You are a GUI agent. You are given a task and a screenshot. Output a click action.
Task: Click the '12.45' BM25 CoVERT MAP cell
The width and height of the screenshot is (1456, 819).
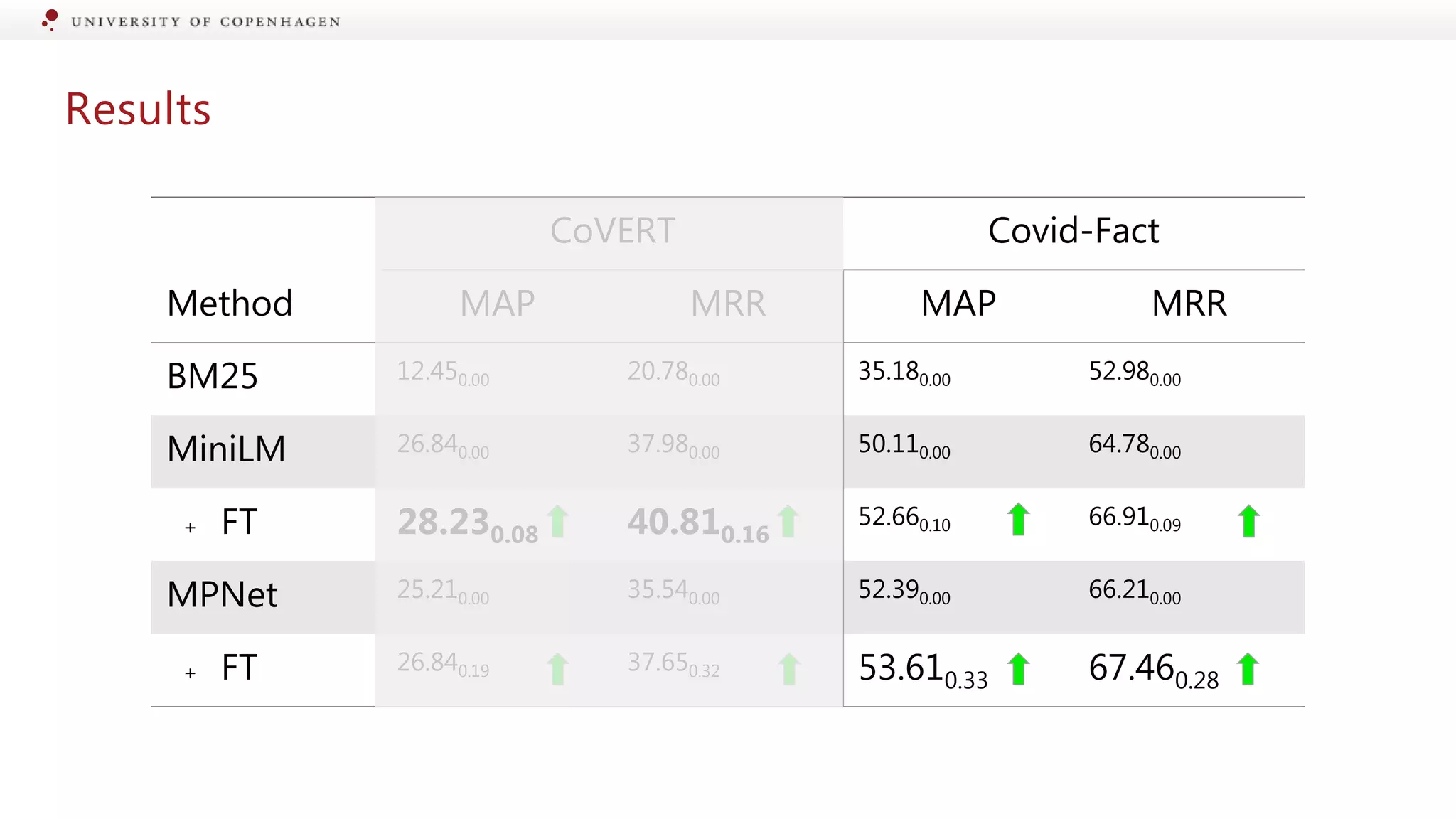pyautogui.click(x=443, y=373)
